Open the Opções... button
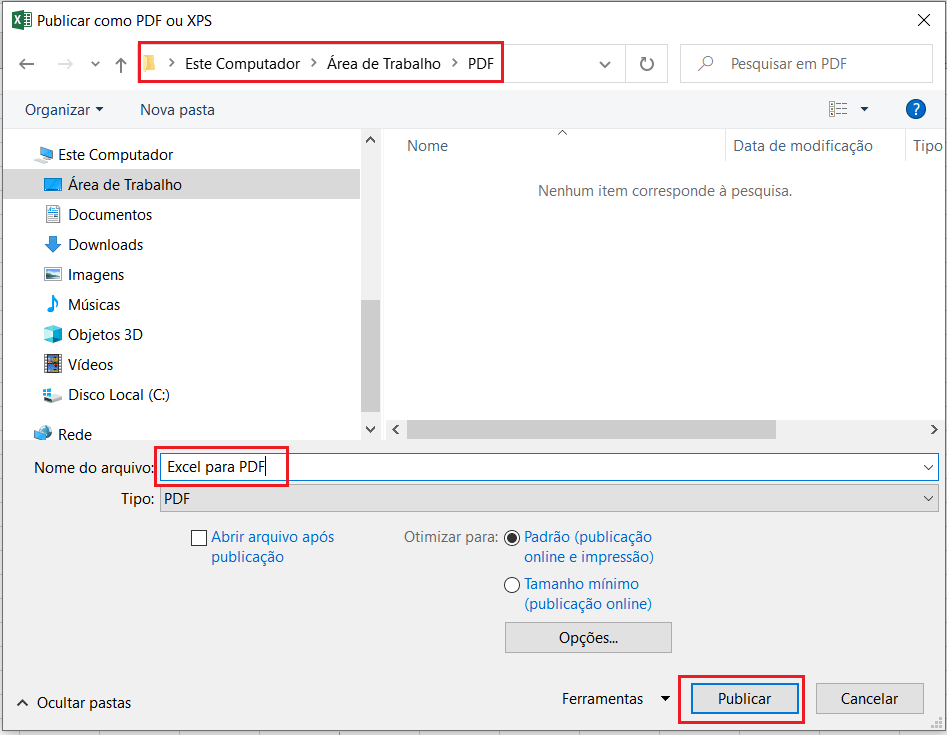Screen dimensions: 947x735 588,637
